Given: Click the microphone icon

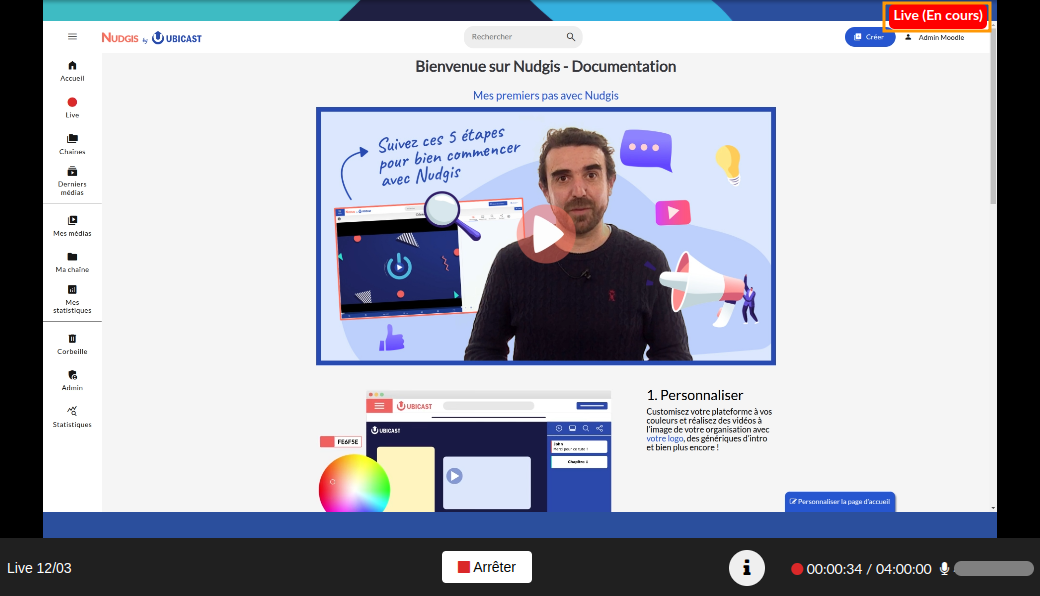Looking at the screenshot, I should 944,569.
